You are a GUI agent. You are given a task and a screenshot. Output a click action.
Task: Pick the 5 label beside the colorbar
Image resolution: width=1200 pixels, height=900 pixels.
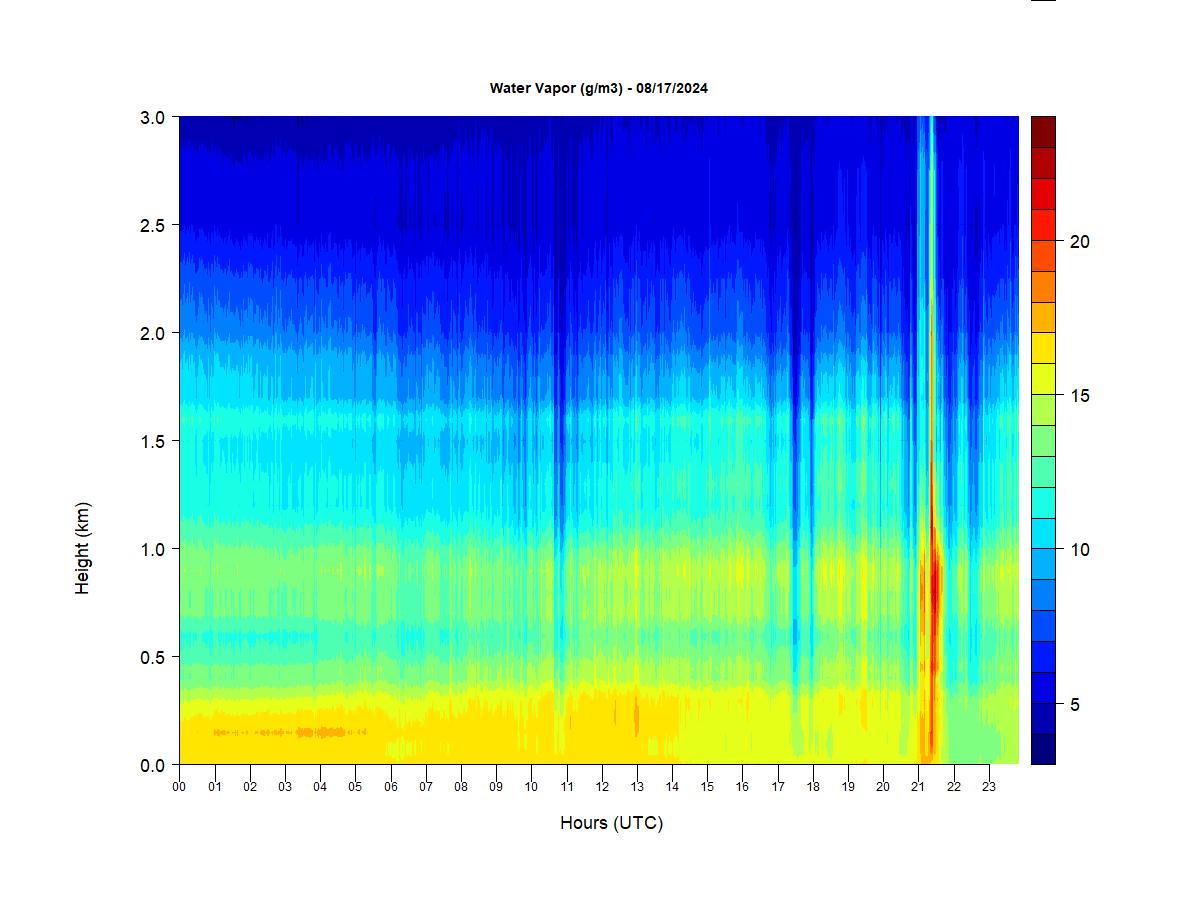(x=1075, y=704)
